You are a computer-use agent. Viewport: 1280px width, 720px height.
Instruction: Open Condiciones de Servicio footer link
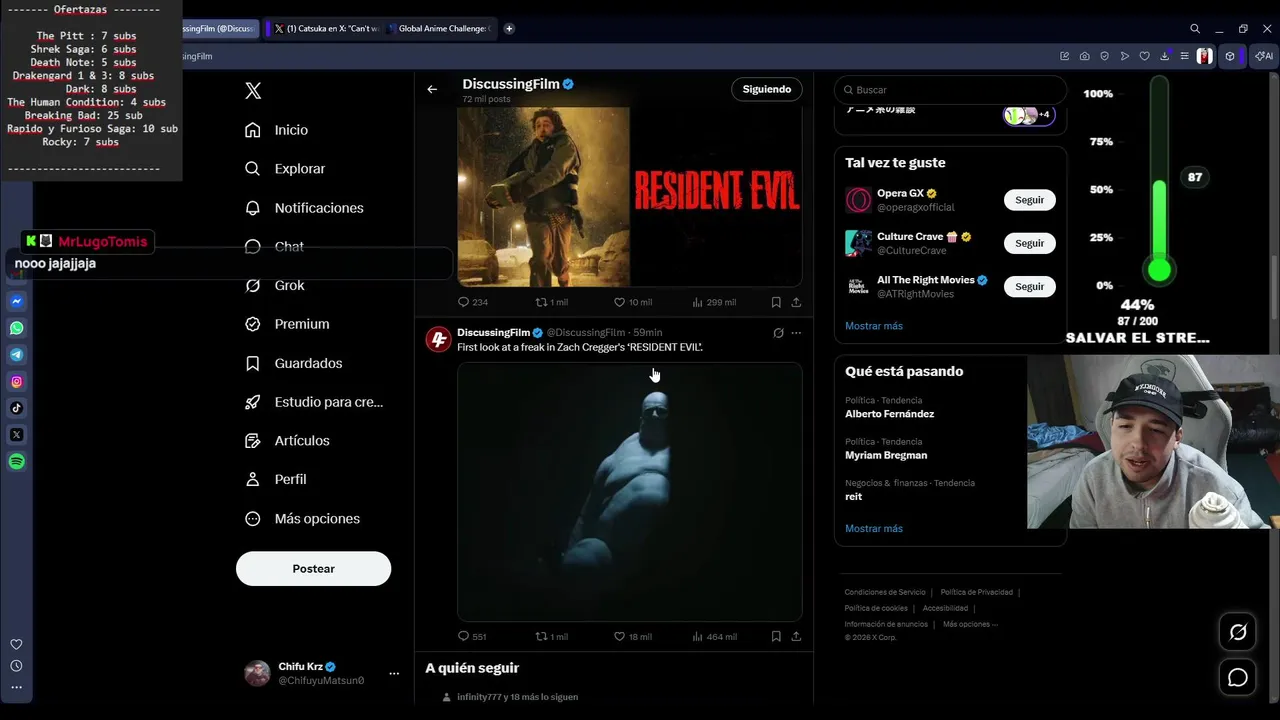885,592
